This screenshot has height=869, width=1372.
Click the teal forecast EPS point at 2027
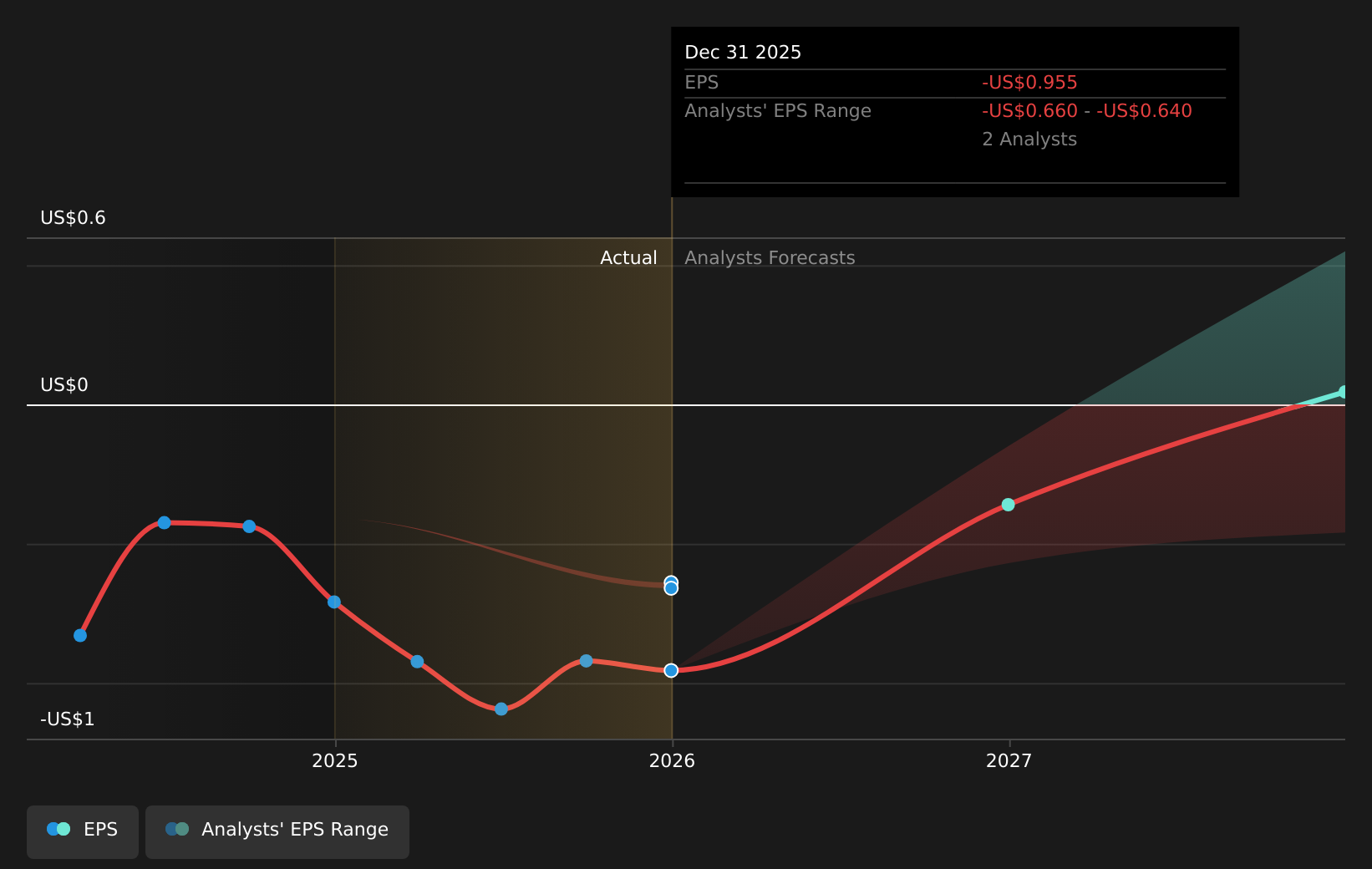(x=1008, y=504)
